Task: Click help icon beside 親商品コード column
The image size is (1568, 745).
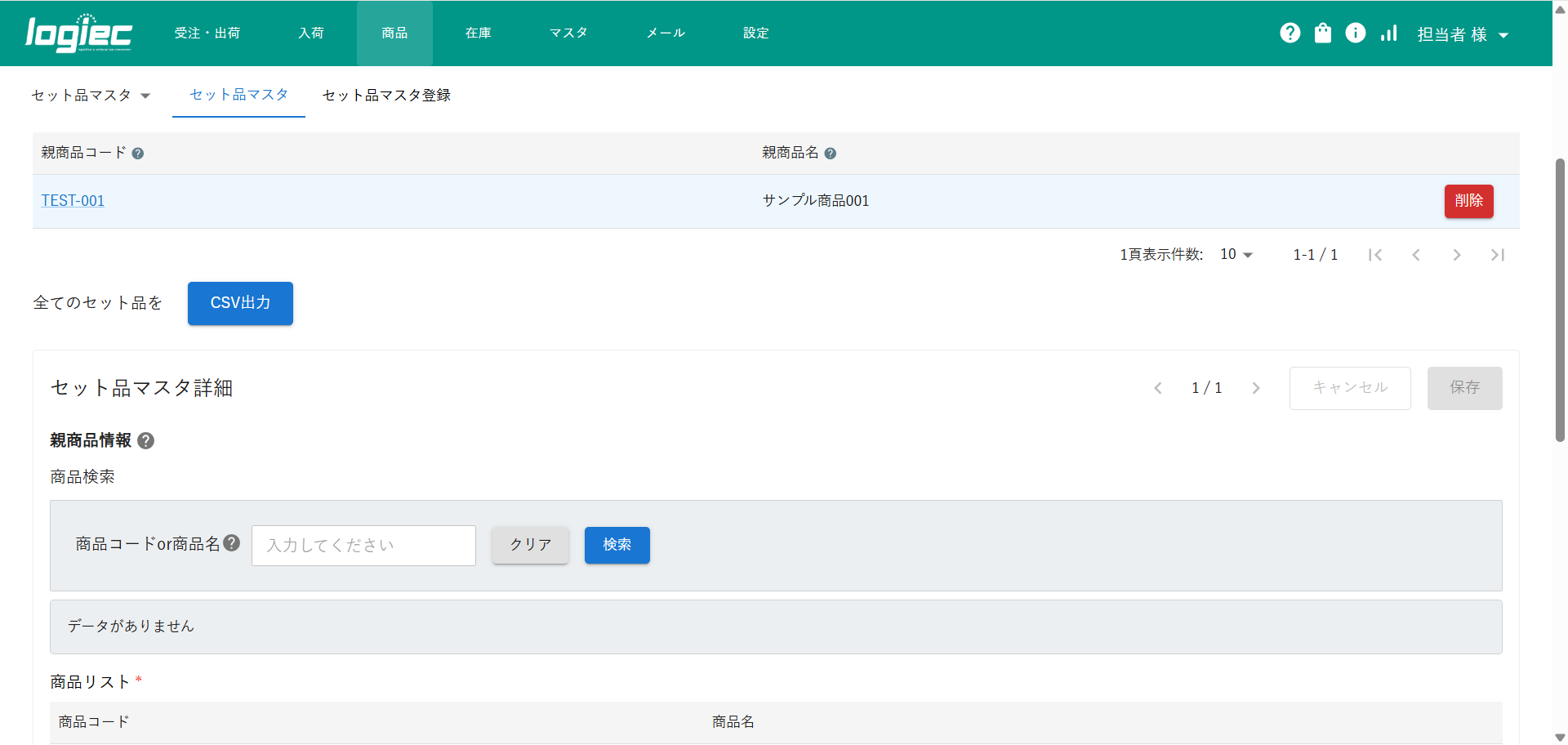Action: point(138,154)
